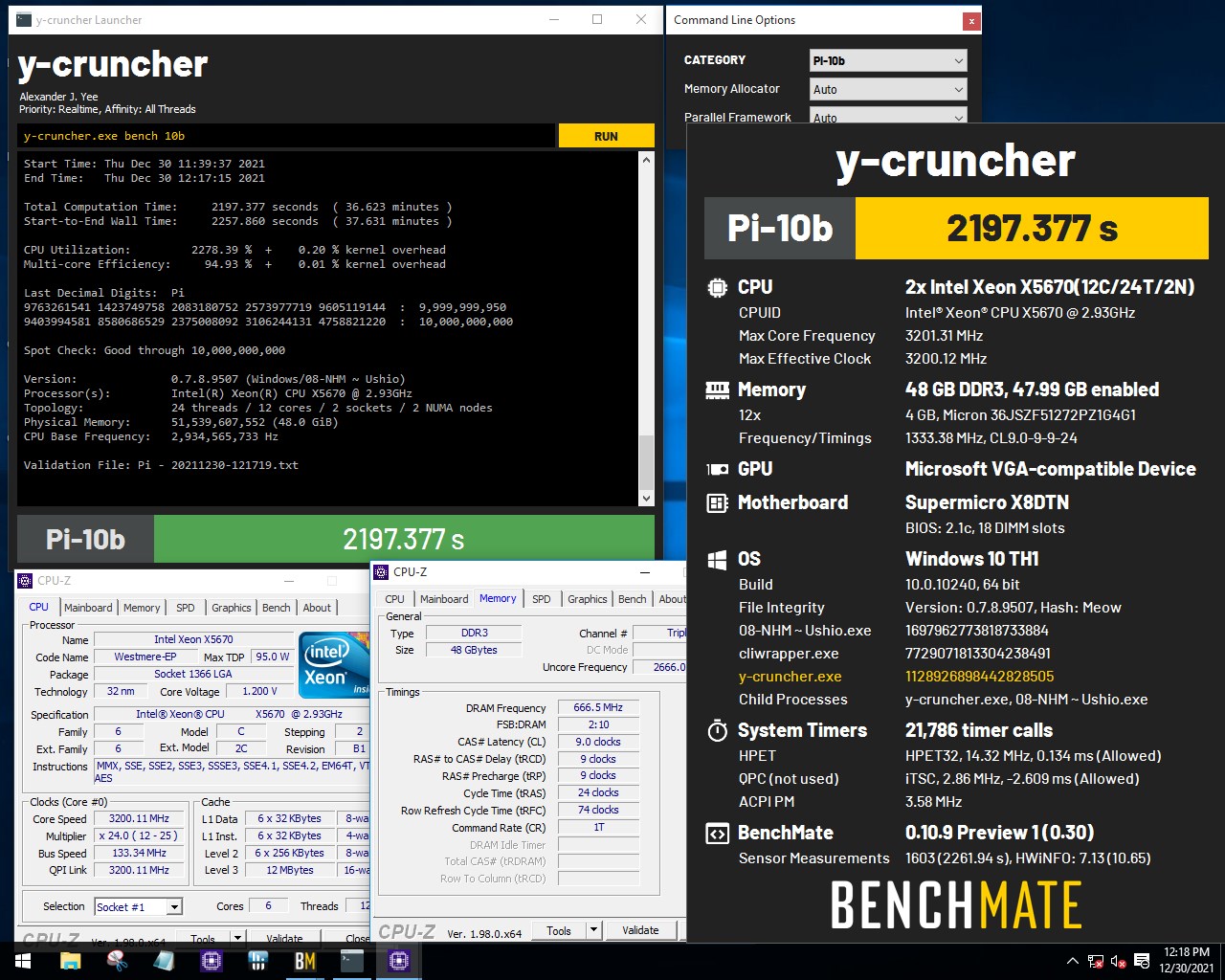The image size is (1225, 980).
Task: Click the console scrollbar down arrow
Action: point(646,498)
